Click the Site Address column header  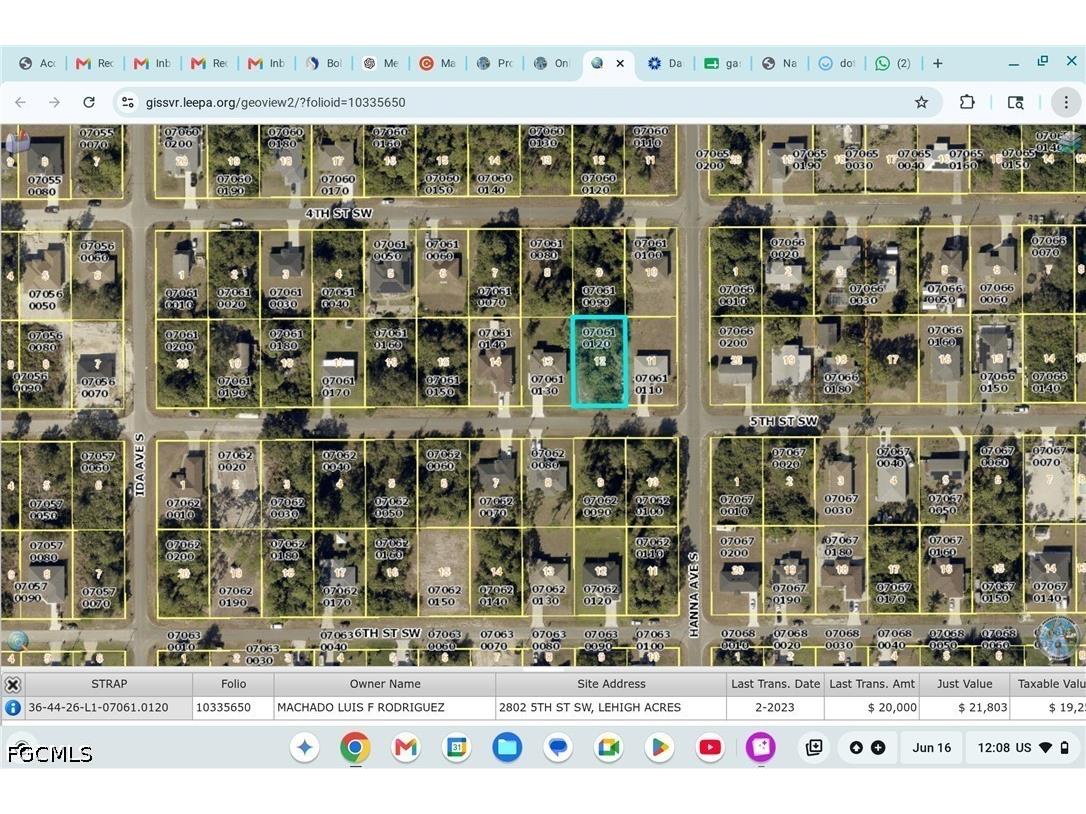pyautogui.click(x=611, y=684)
